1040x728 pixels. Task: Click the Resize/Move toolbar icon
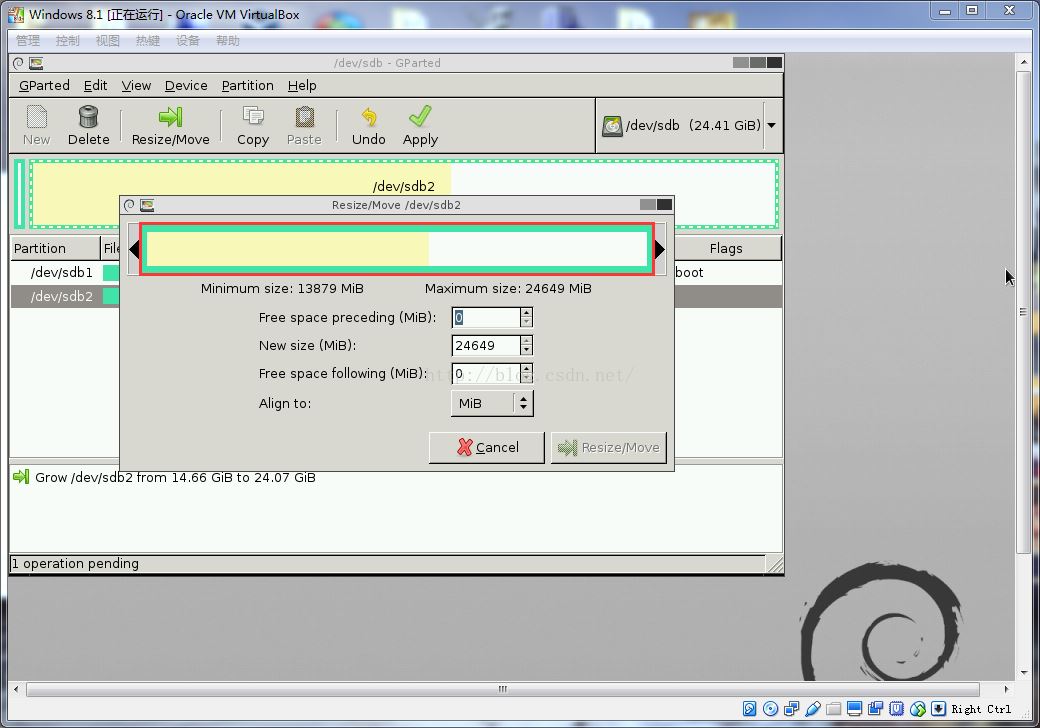(170, 126)
